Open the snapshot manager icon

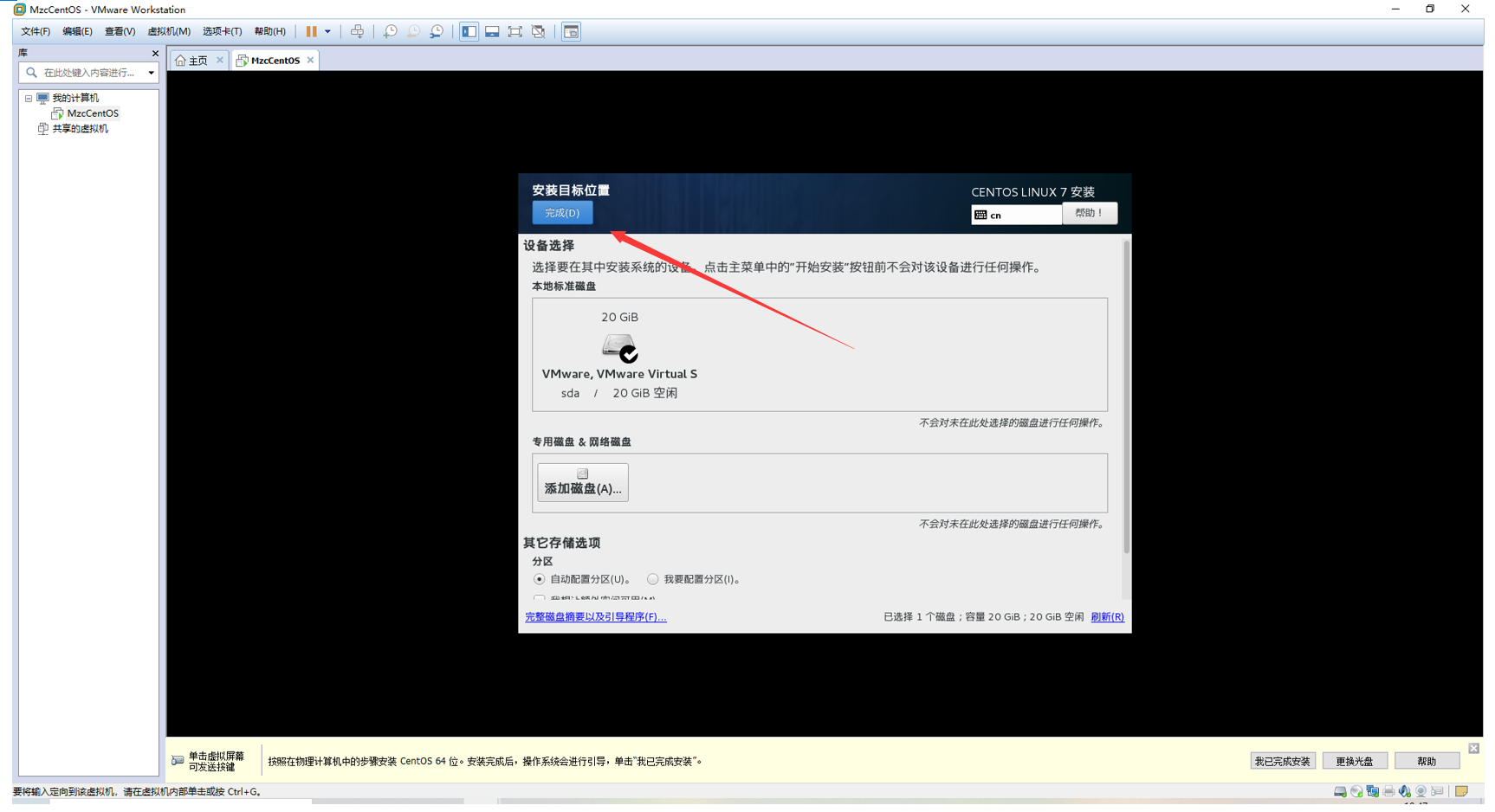coord(437,31)
